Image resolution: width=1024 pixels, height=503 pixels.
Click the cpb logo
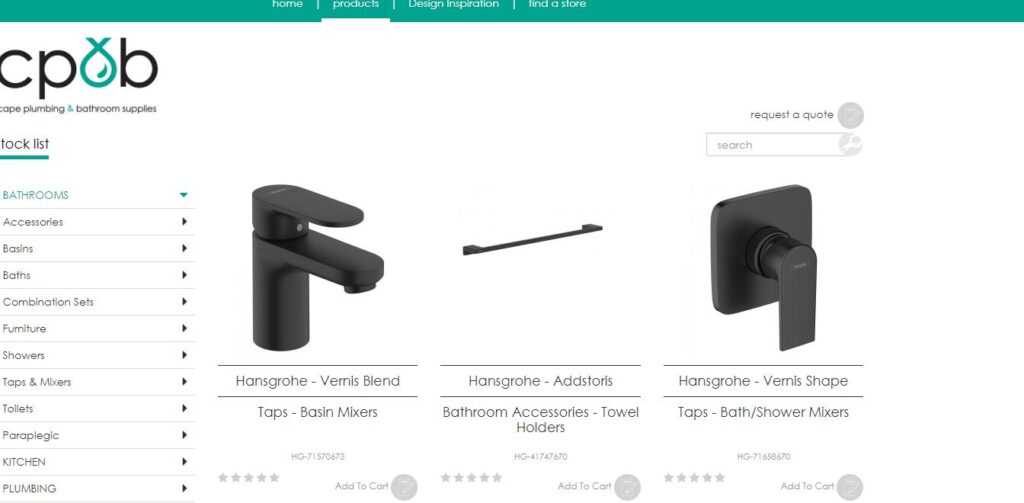point(78,74)
